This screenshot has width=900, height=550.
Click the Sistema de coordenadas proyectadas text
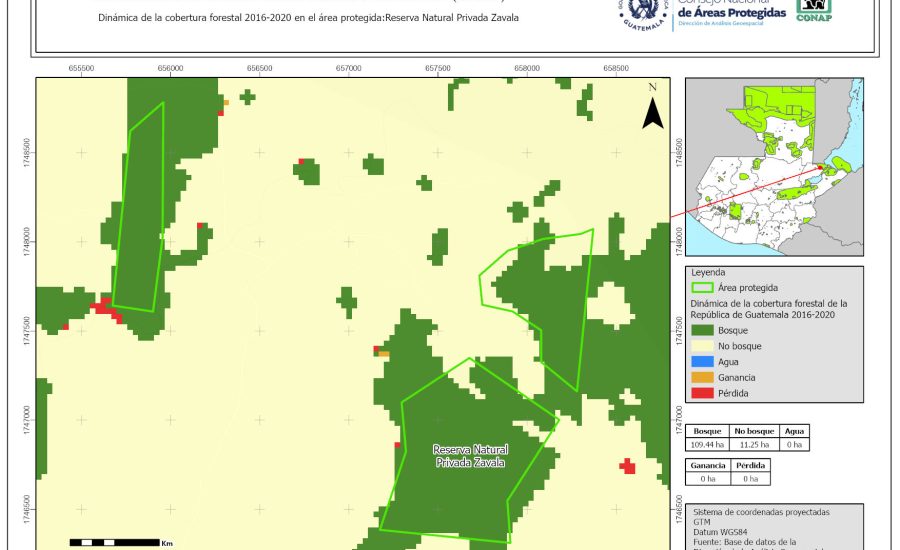tap(761, 511)
